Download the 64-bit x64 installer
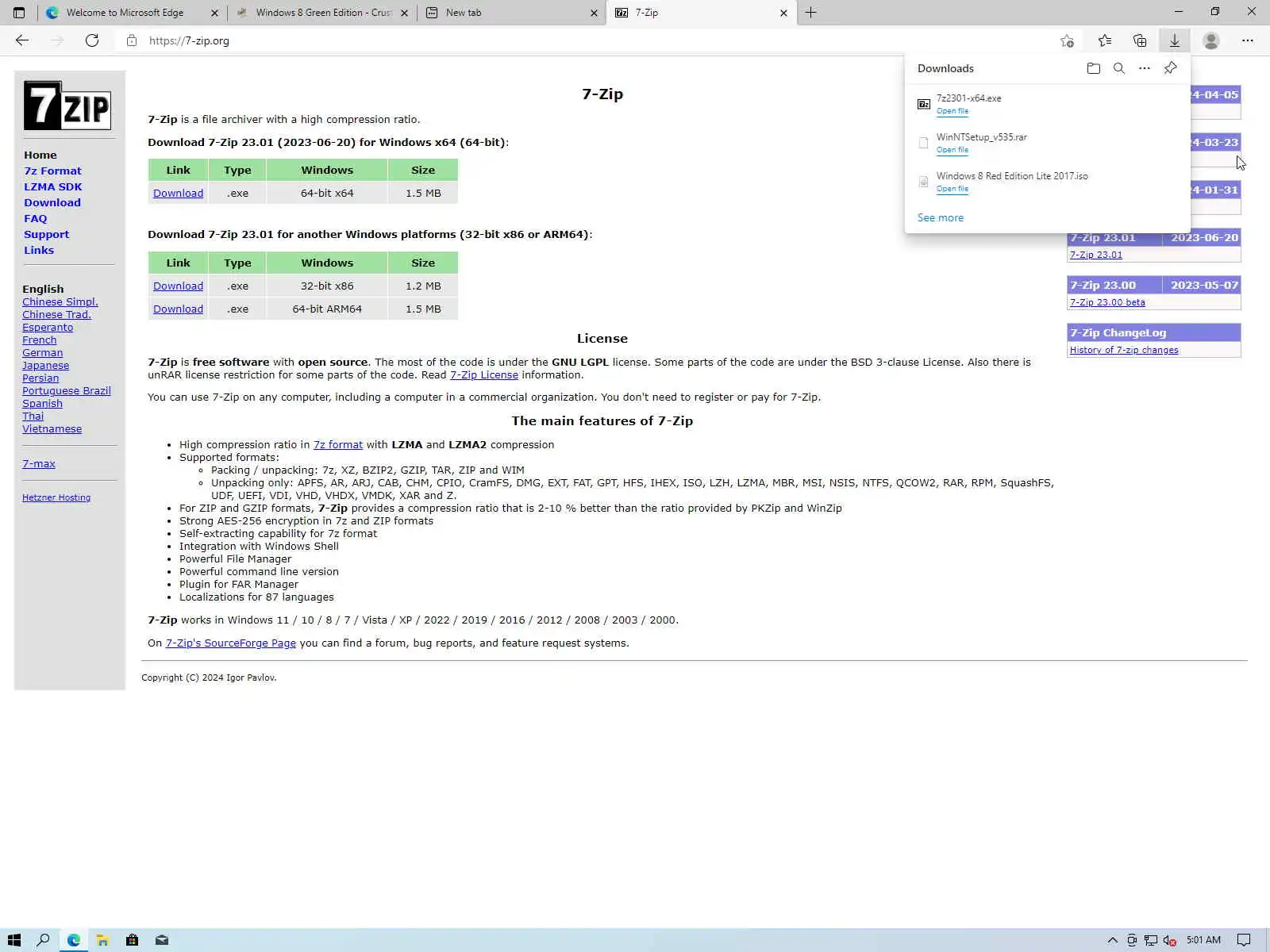 pos(178,193)
